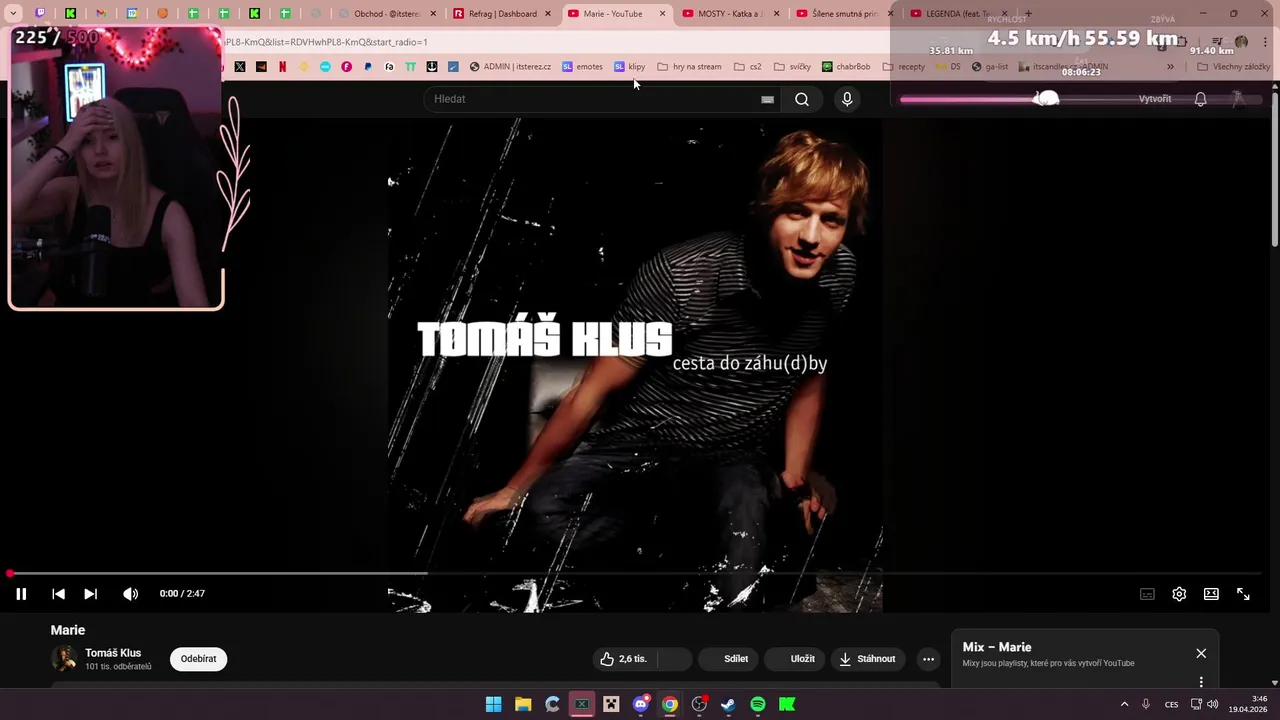Open Tomáš Klus channel name link
The width and height of the screenshot is (1280, 720).
(113, 653)
